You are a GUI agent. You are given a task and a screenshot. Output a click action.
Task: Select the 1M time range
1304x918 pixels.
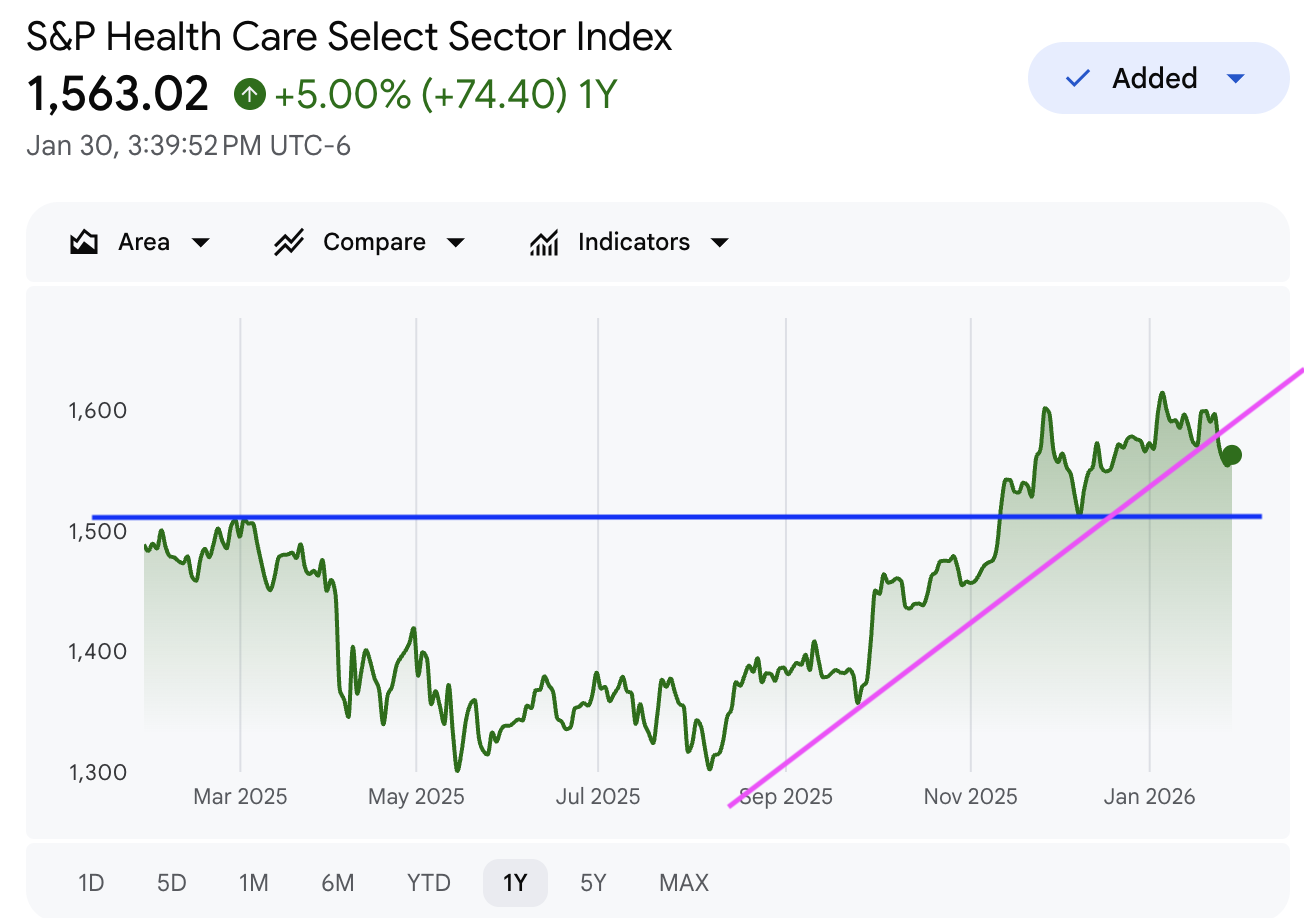click(254, 883)
